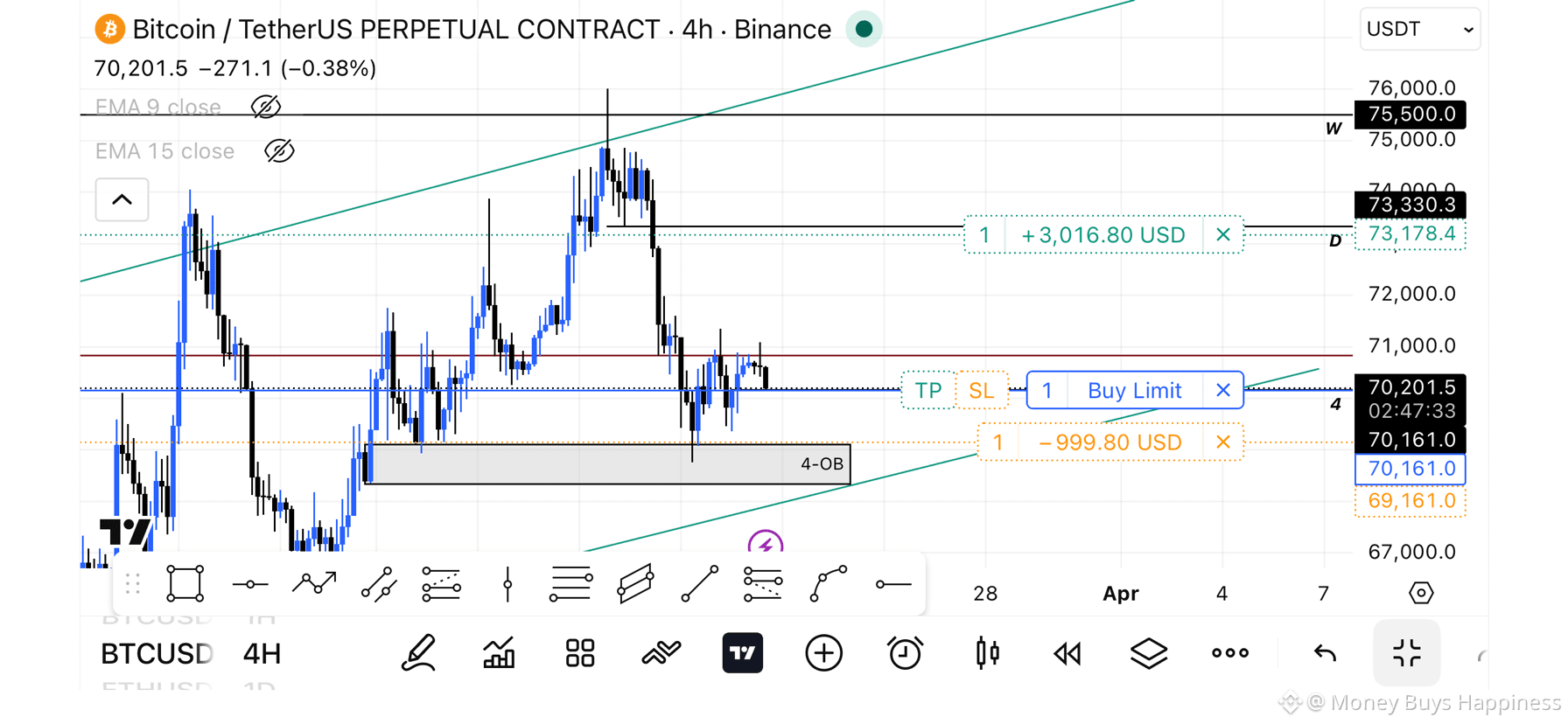Remove the +3,016.80 USD take profit
The width and height of the screenshot is (1568, 724).
click(1223, 234)
